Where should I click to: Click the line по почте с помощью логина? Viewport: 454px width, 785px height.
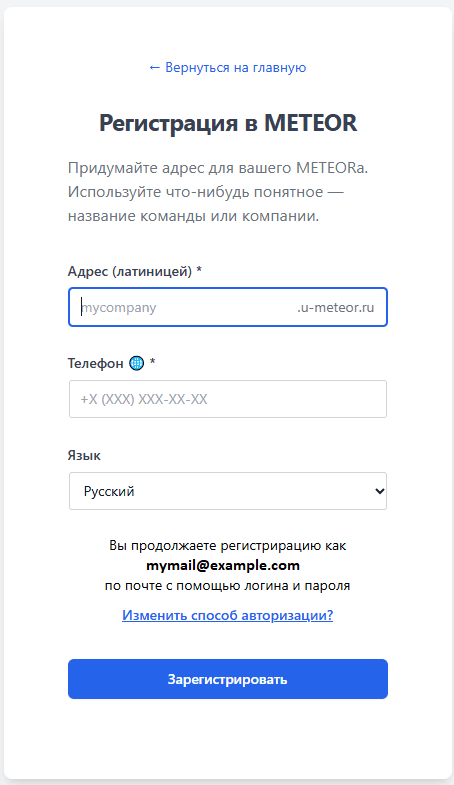(x=228, y=586)
